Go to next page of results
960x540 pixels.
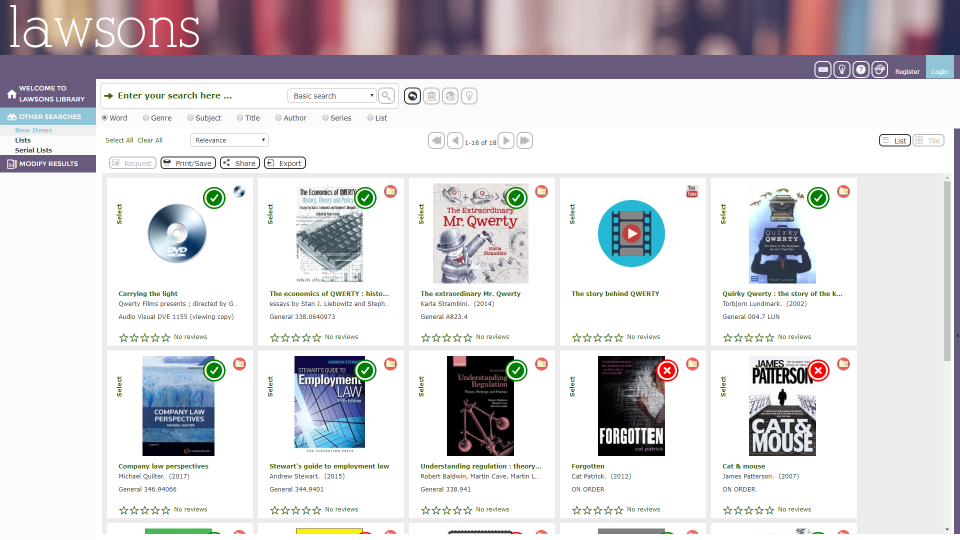point(506,141)
